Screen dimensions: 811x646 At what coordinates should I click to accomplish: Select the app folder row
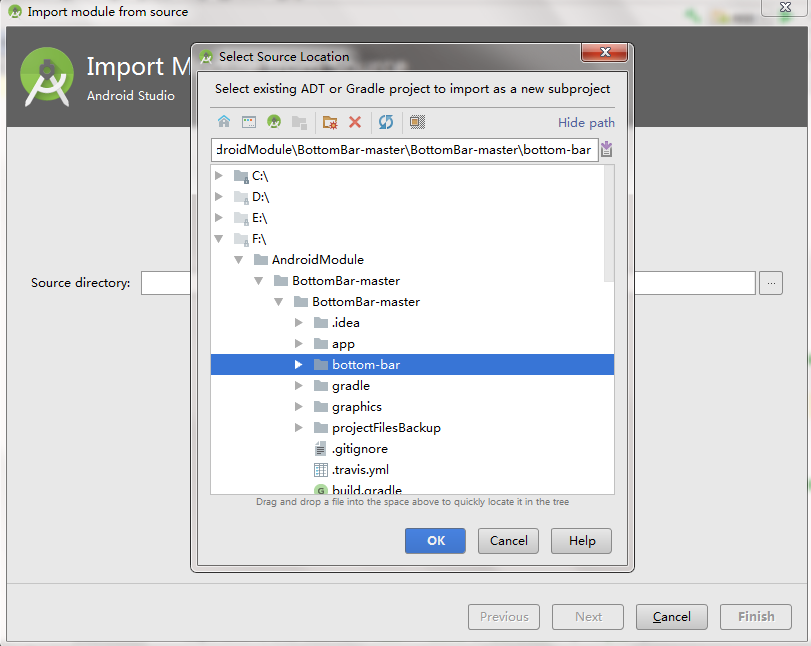412,343
